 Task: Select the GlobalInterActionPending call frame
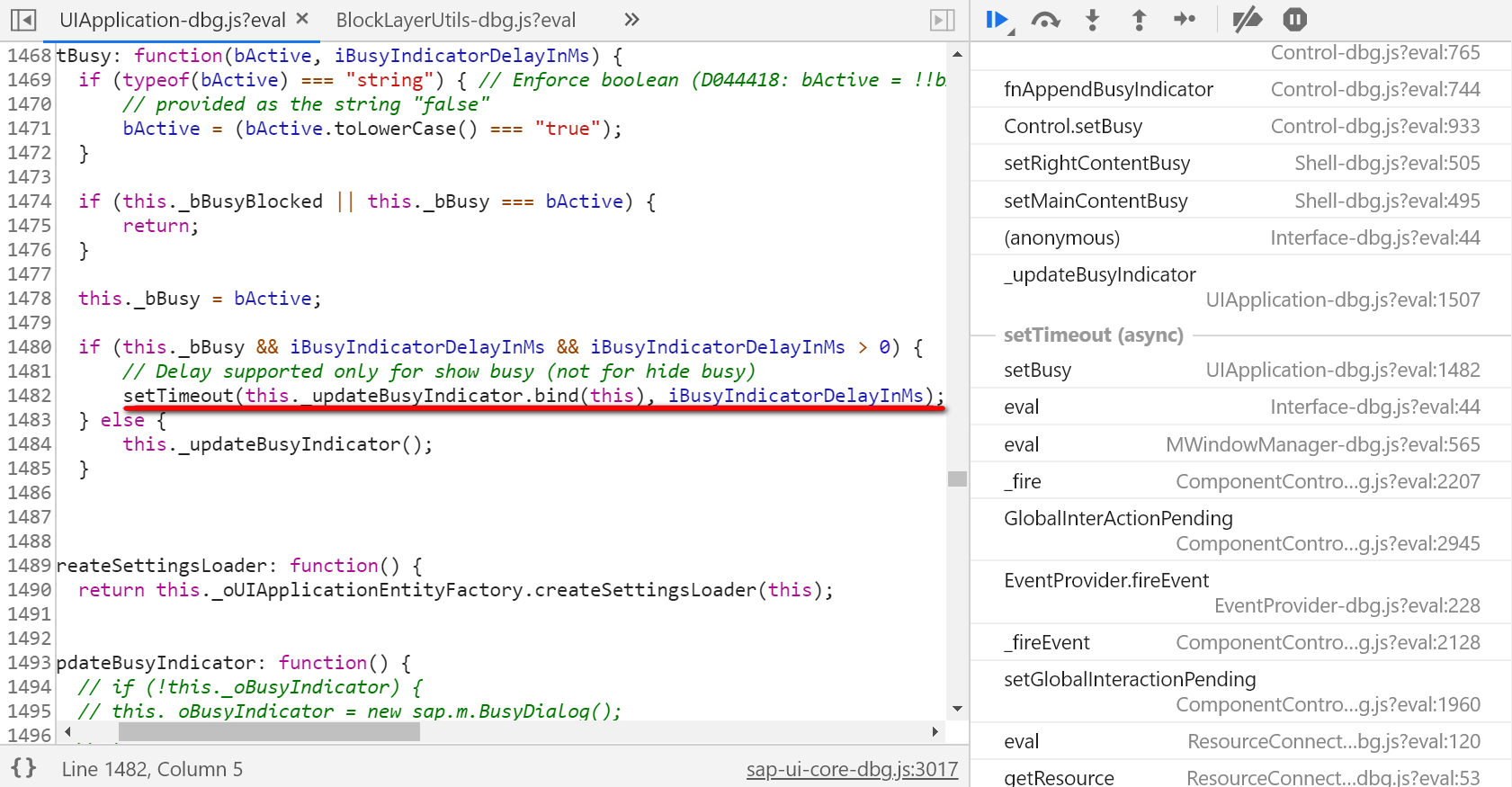pyautogui.click(x=1241, y=531)
